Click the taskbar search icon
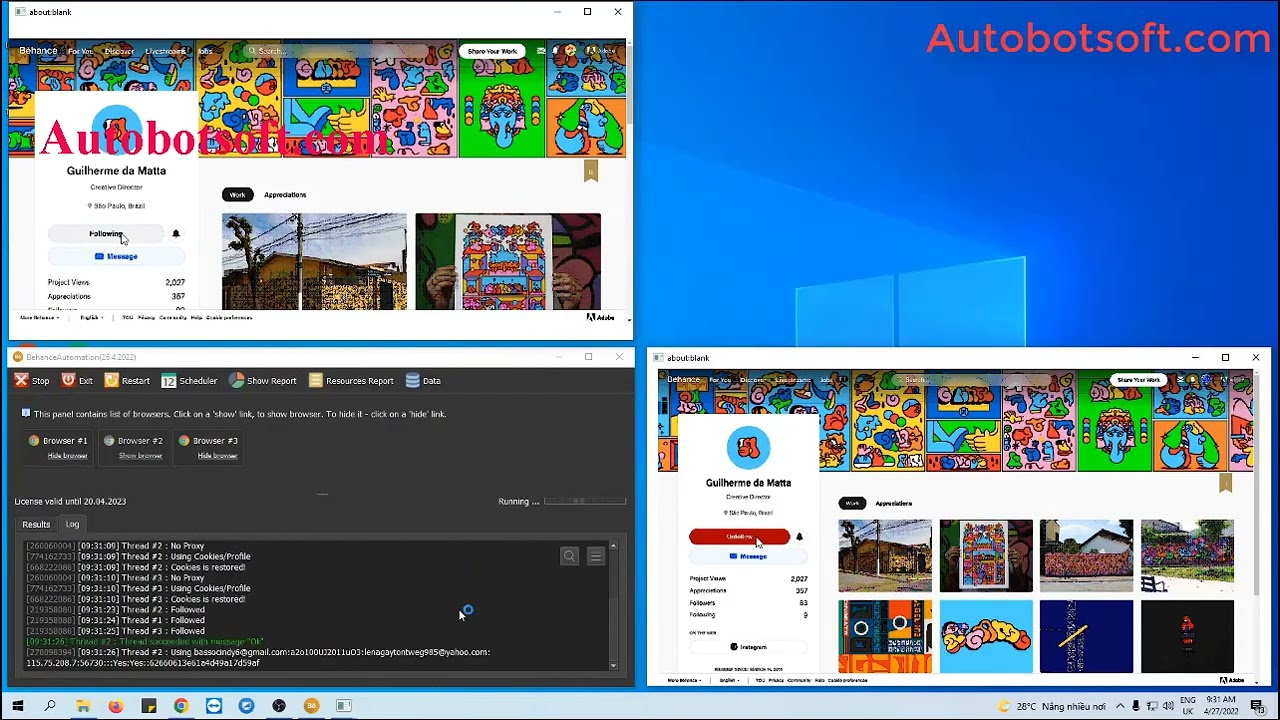The width and height of the screenshot is (1280, 720). [x=50, y=706]
